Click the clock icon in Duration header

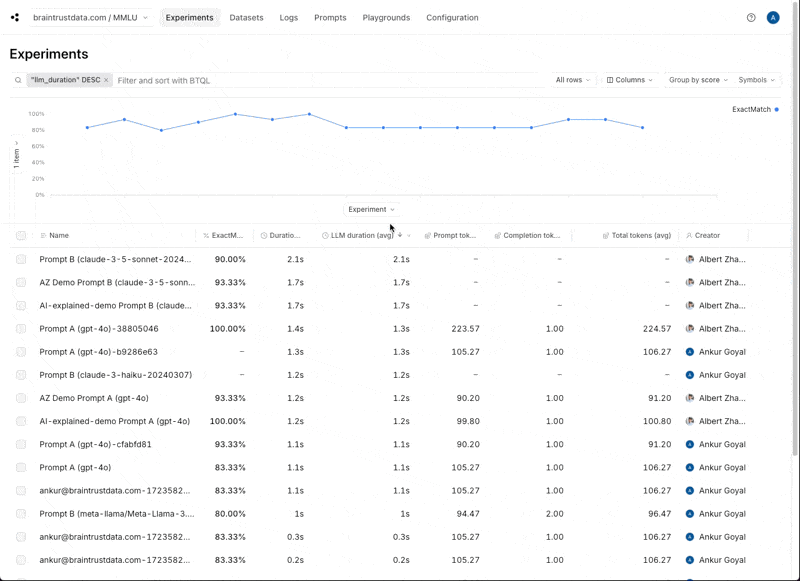coord(264,236)
